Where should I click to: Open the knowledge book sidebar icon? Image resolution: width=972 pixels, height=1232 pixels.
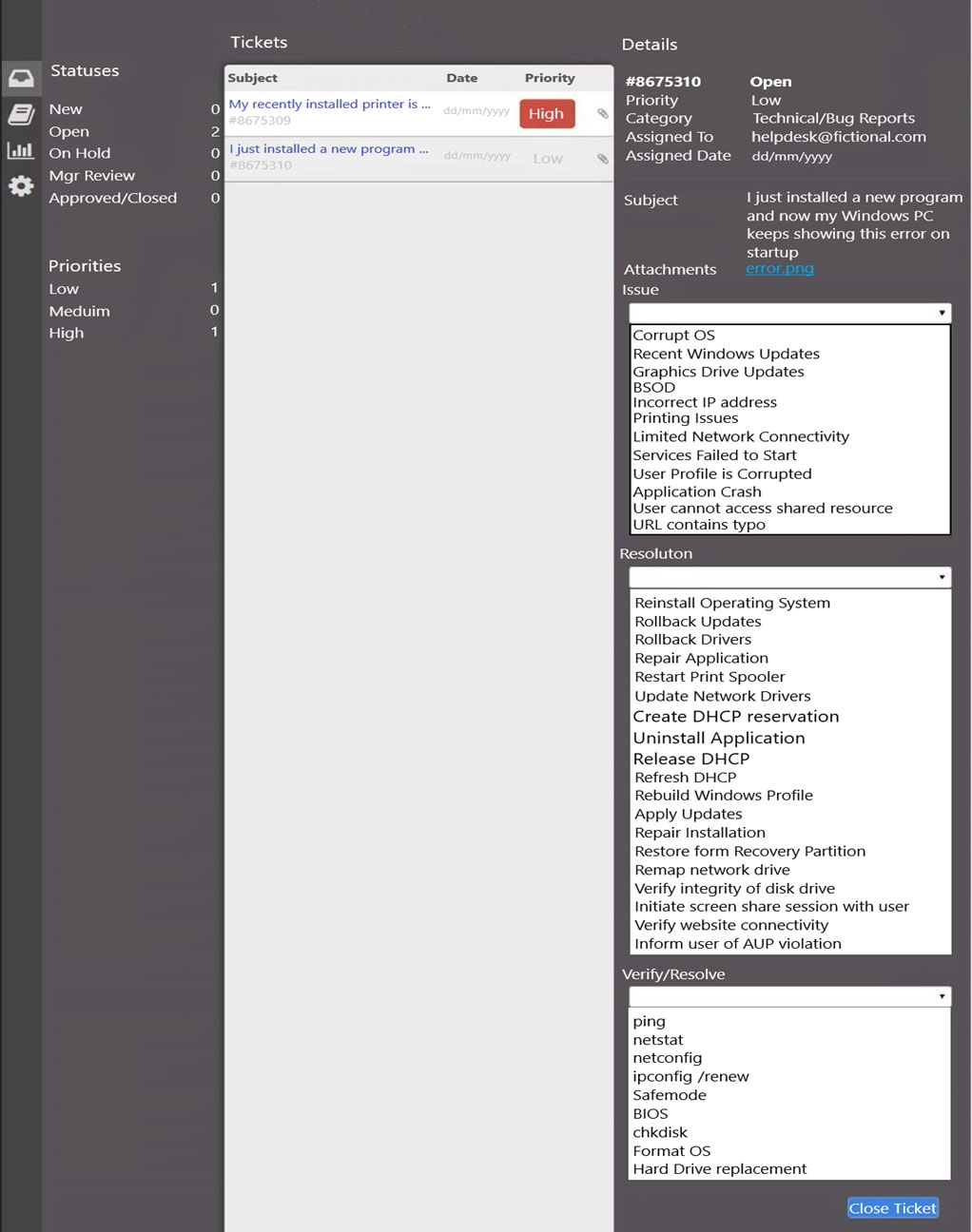pos(21,114)
